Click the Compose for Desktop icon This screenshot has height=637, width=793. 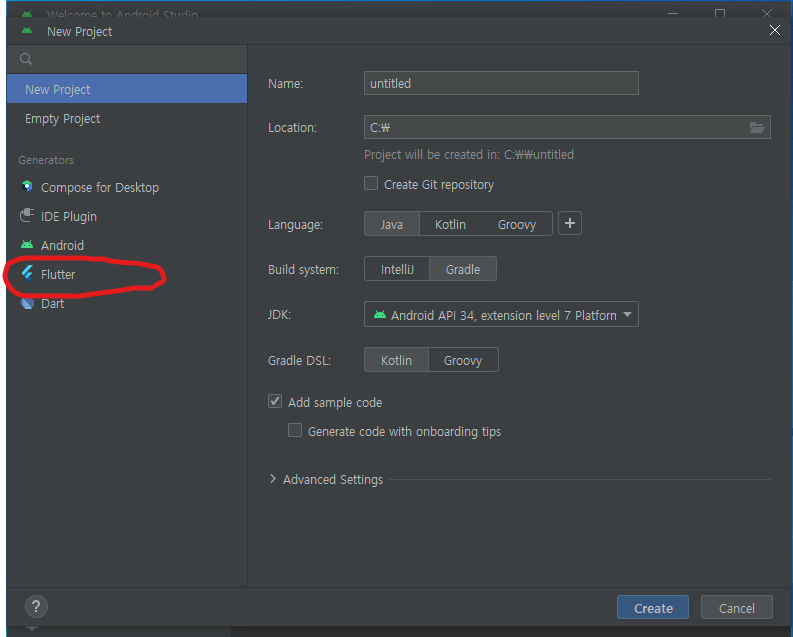pyautogui.click(x=27, y=187)
